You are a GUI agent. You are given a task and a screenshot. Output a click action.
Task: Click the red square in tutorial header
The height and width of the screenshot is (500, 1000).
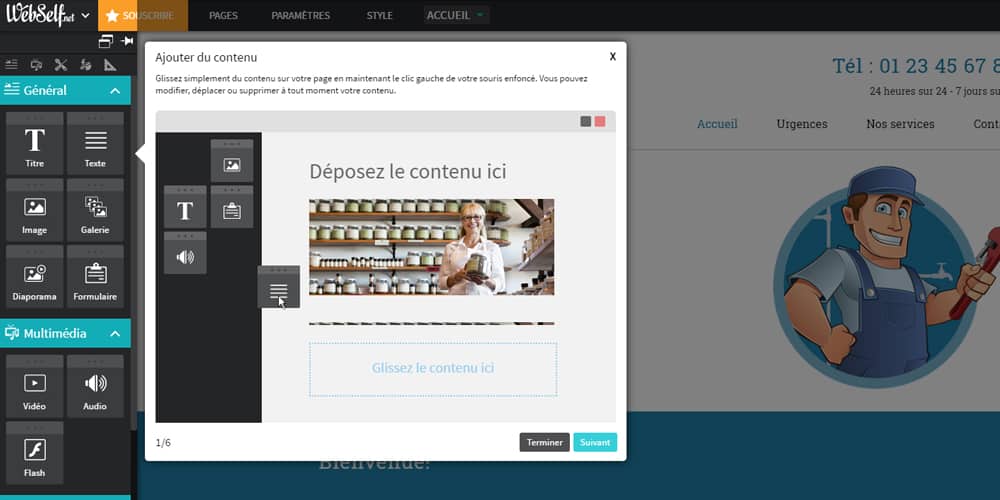click(x=600, y=121)
